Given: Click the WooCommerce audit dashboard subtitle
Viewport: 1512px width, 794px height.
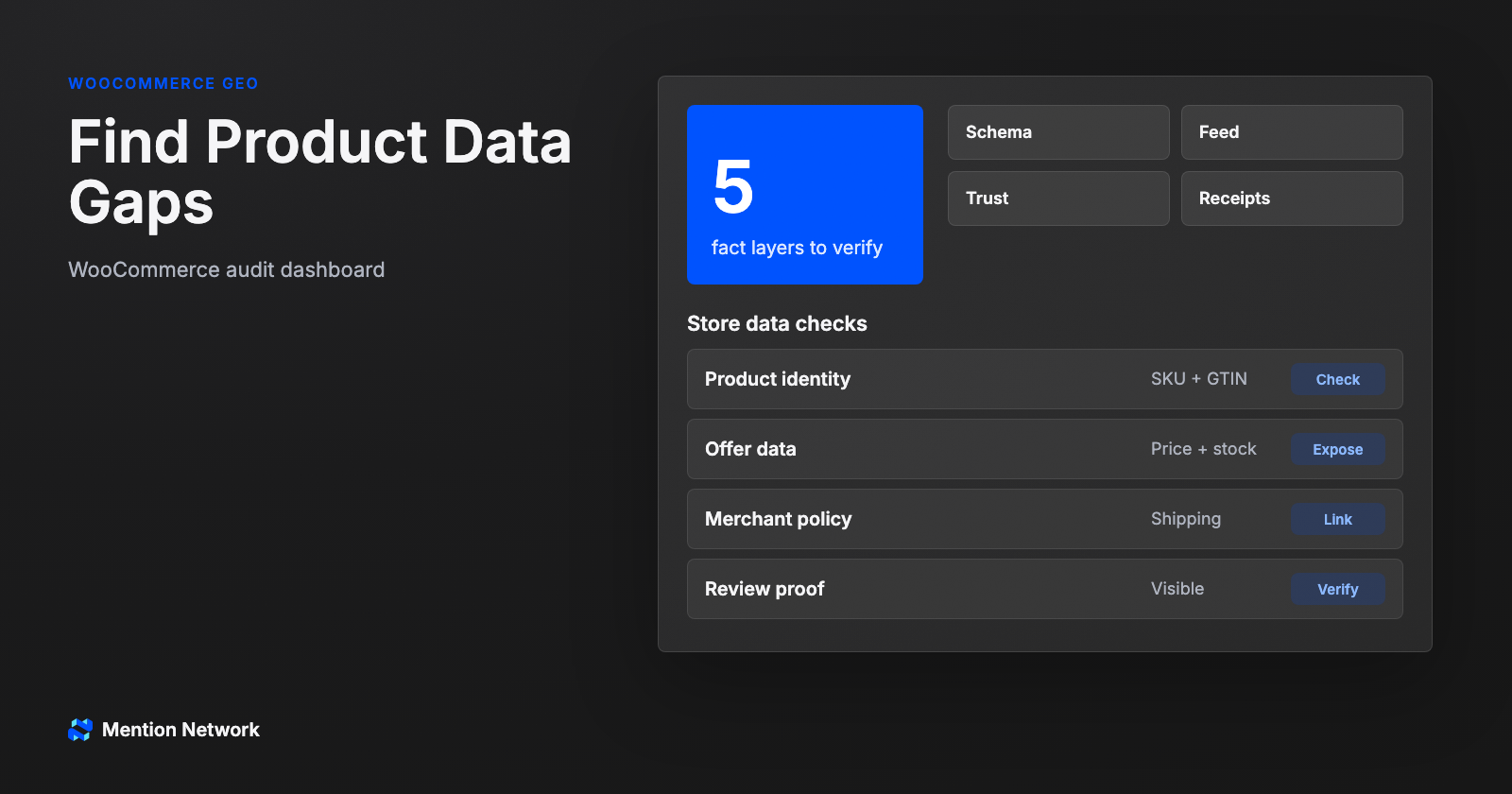Looking at the screenshot, I should (227, 269).
